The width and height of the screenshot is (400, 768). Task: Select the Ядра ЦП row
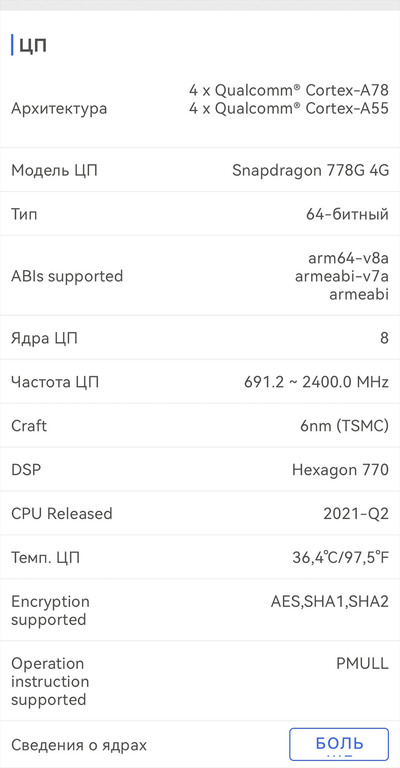coord(200,338)
